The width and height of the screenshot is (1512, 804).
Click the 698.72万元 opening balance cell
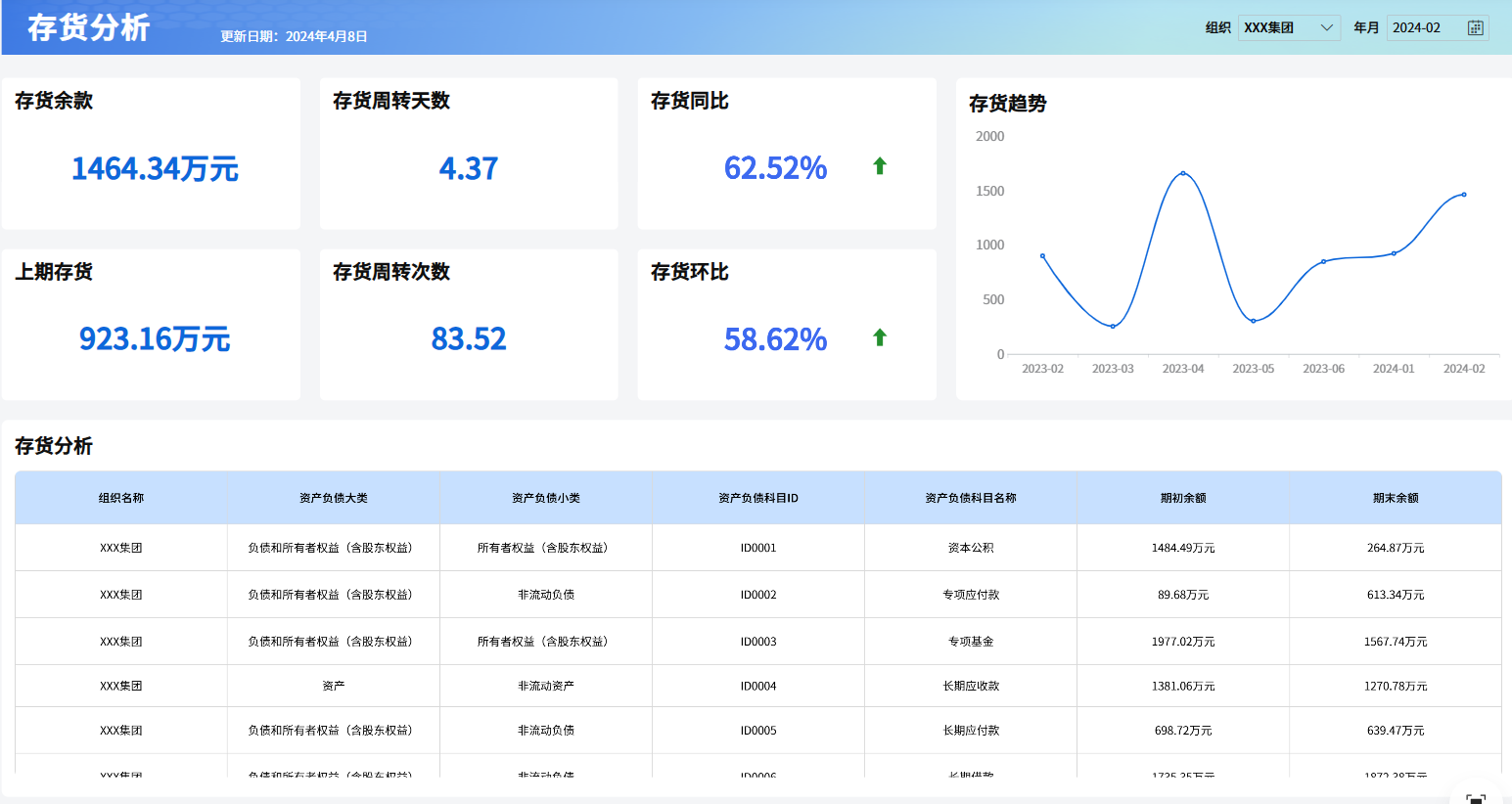1183,731
